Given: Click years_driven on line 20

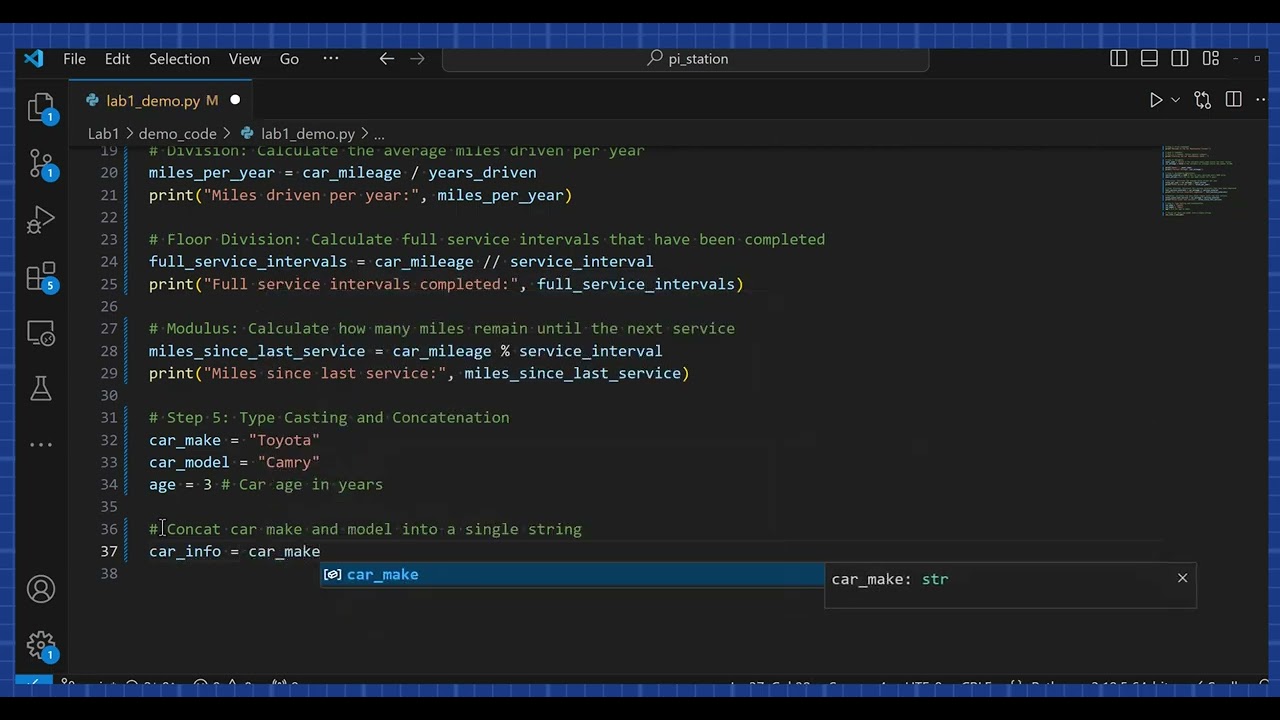Looking at the screenshot, I should pos(482,172).
